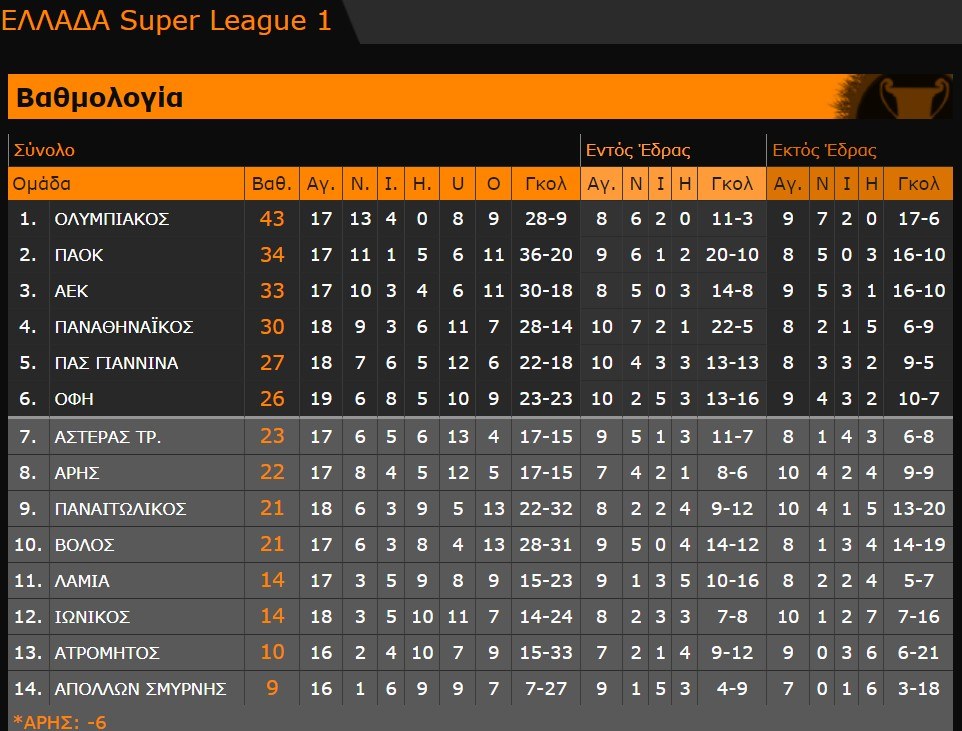The image size is (962, 731).
Task: Click ΠΑΝΑΙΤΩΛΙΚΟΣ in the table
Action: [120, 509]
